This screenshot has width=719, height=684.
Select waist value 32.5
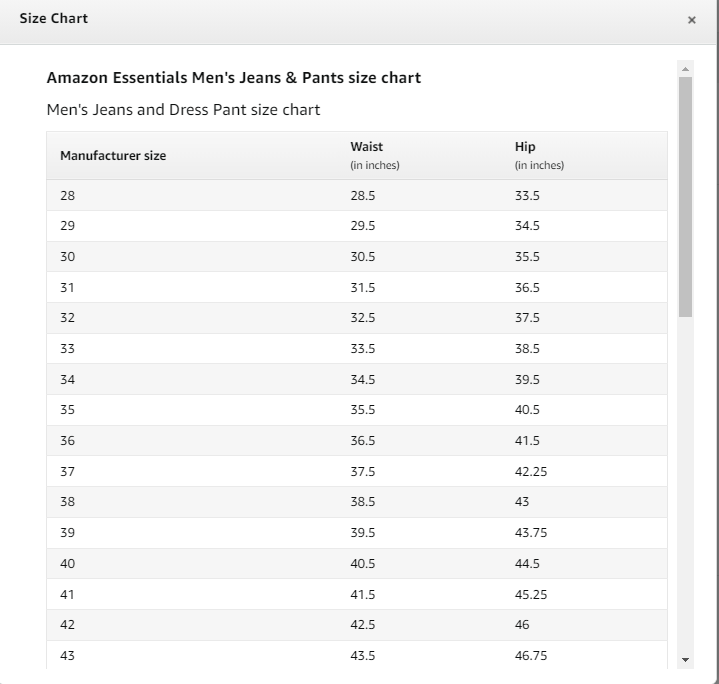363,317
